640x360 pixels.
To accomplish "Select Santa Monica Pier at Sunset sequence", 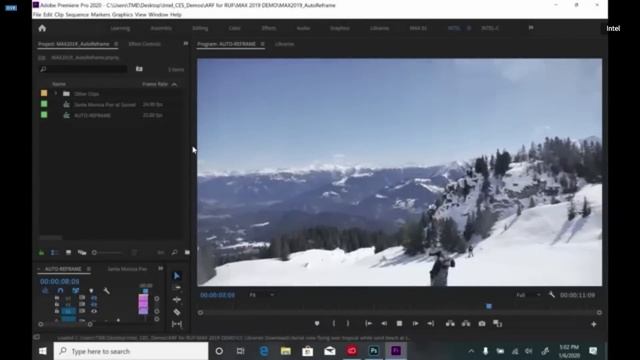I will tap(104, 104).
